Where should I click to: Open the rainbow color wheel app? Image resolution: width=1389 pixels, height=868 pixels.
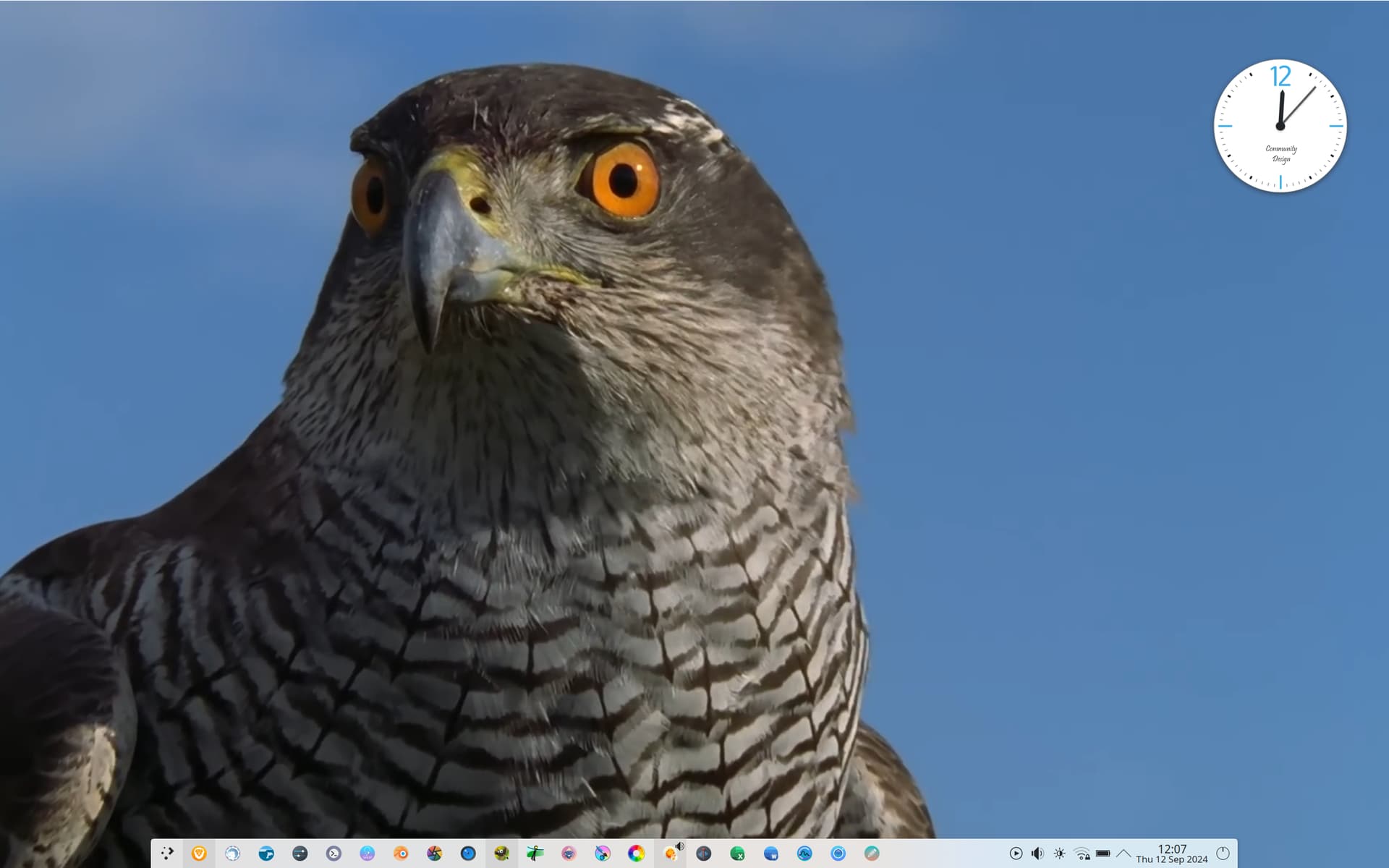[x=636, y=854]
